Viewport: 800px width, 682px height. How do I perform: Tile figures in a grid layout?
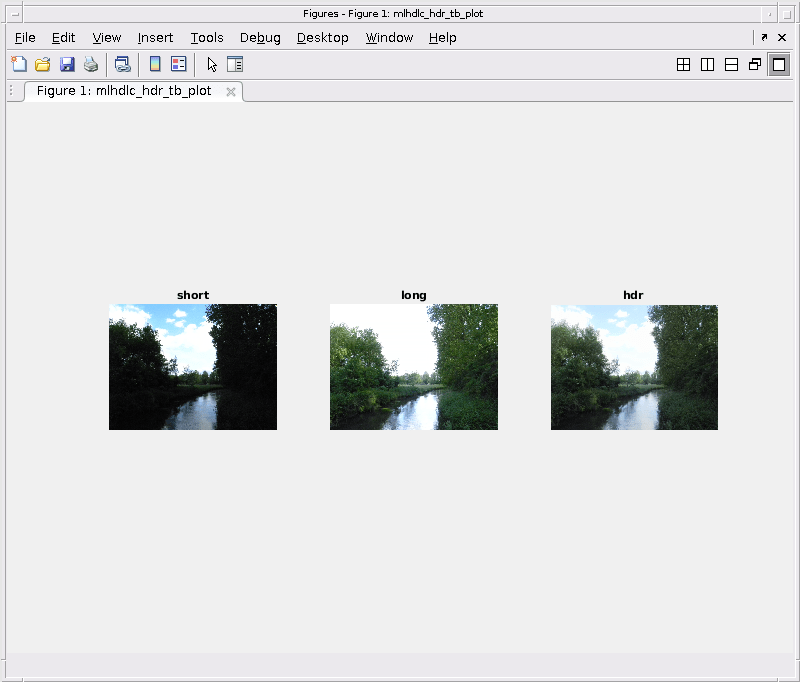pos(683,65)
